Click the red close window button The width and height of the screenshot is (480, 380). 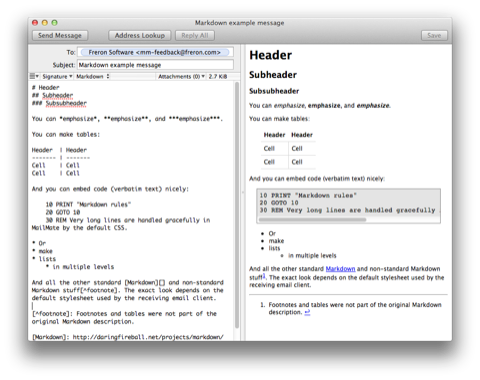pos(35,23)
